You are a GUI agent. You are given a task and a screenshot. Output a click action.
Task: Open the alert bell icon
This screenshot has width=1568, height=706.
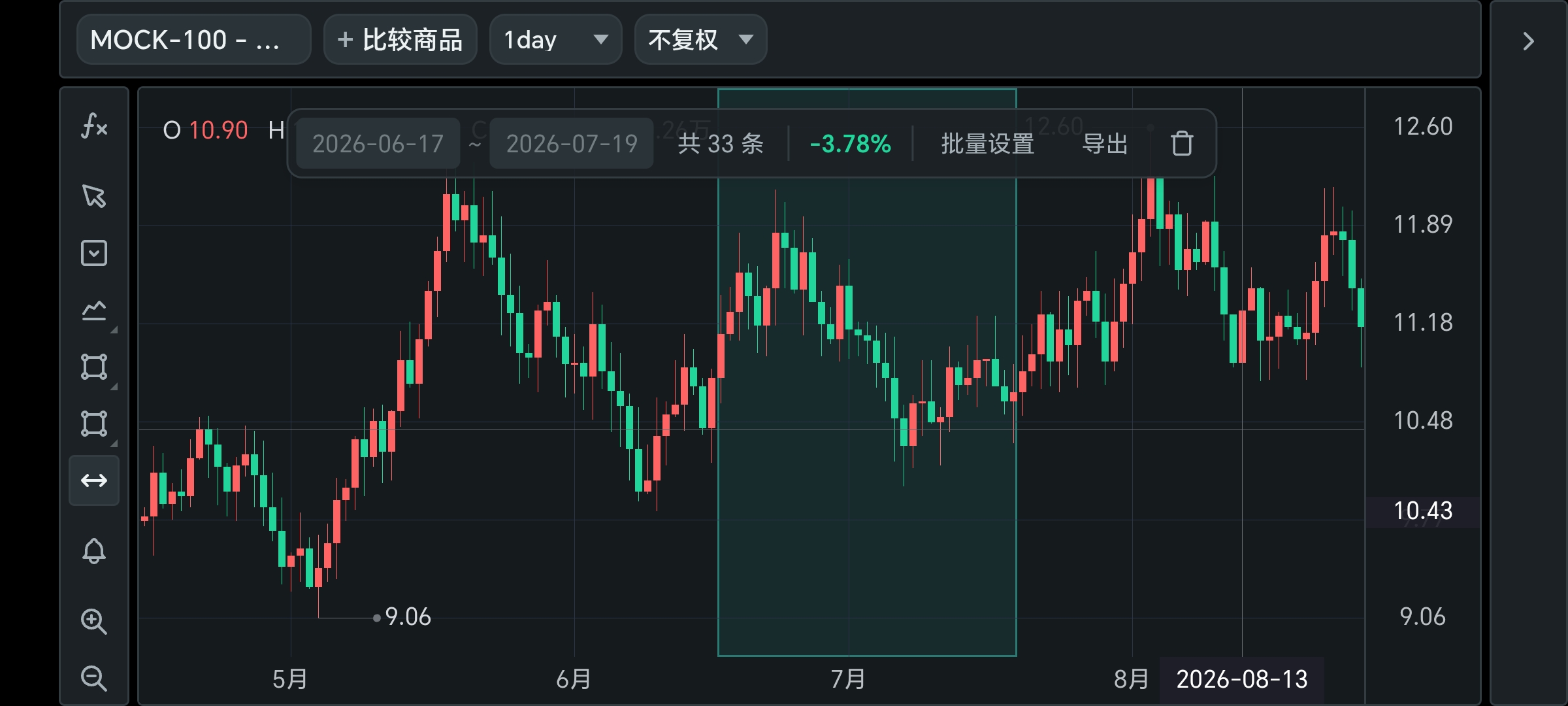point(94,551)
